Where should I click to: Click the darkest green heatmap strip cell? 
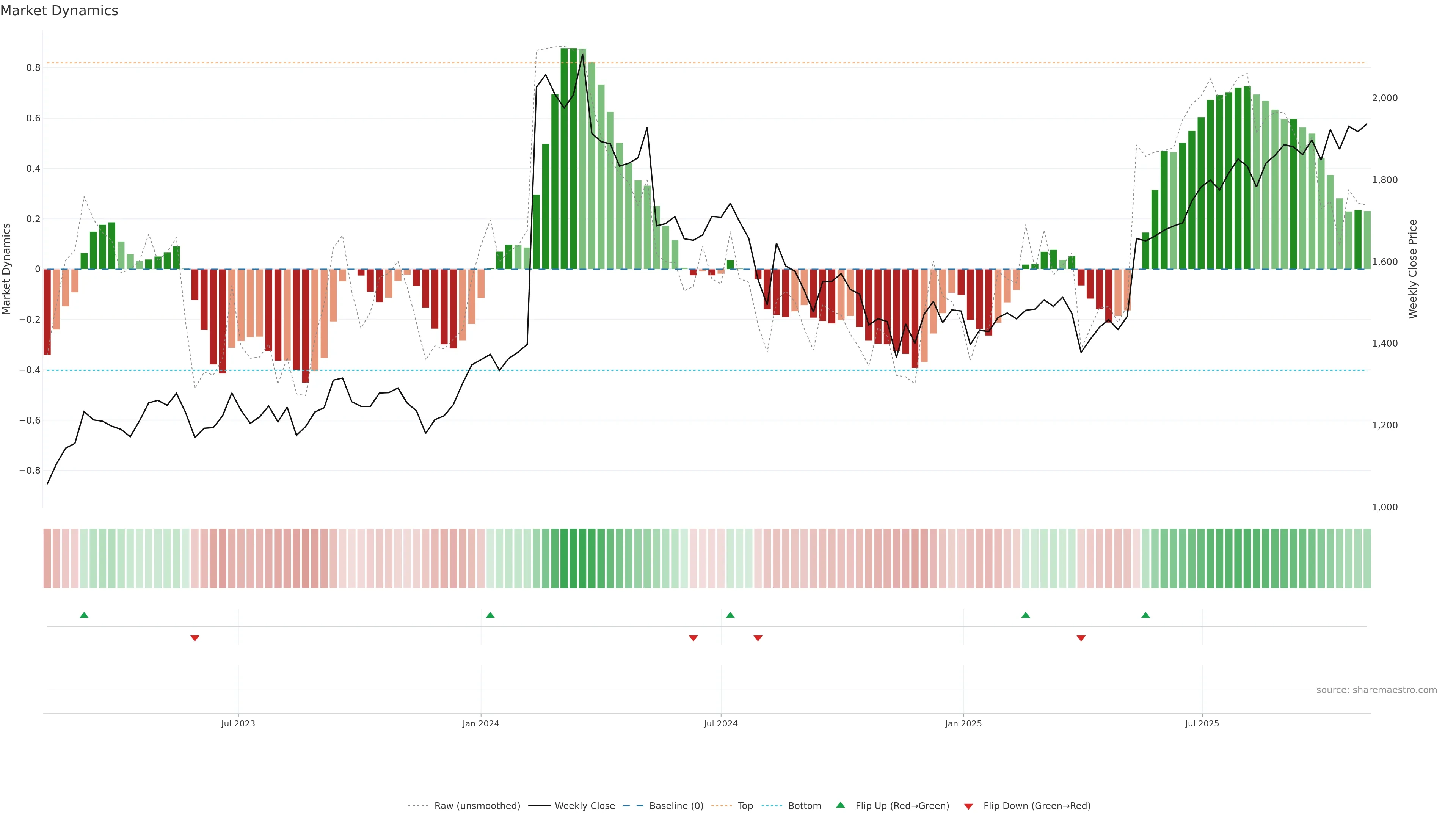[x=573, y=558]
